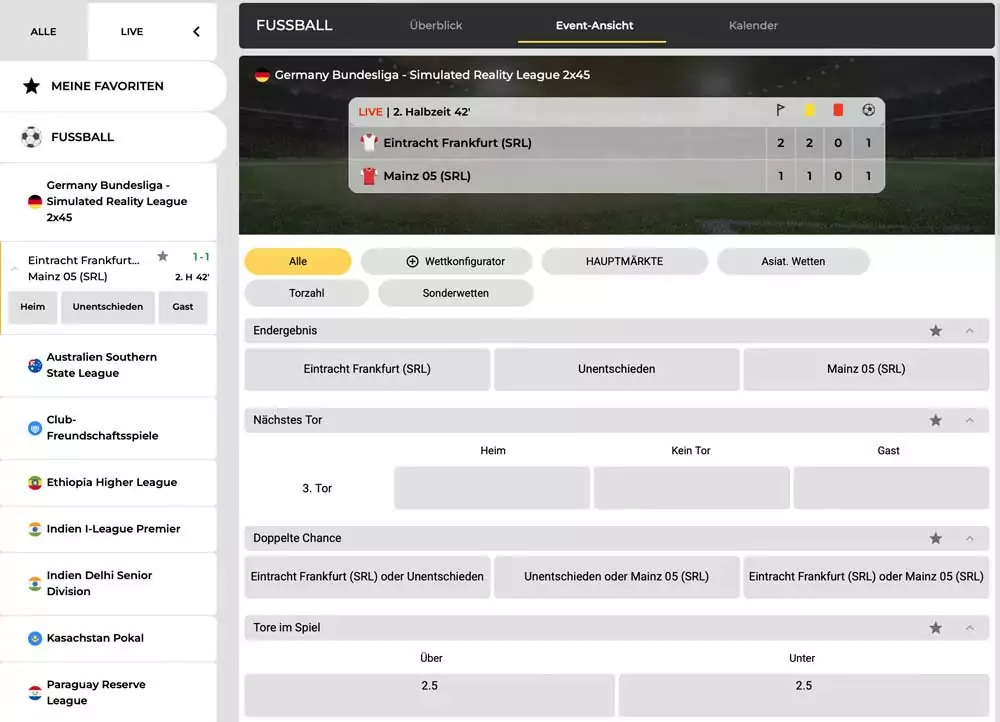Click the Indien Delhi Senior Division flag icon

click(35, 584)
